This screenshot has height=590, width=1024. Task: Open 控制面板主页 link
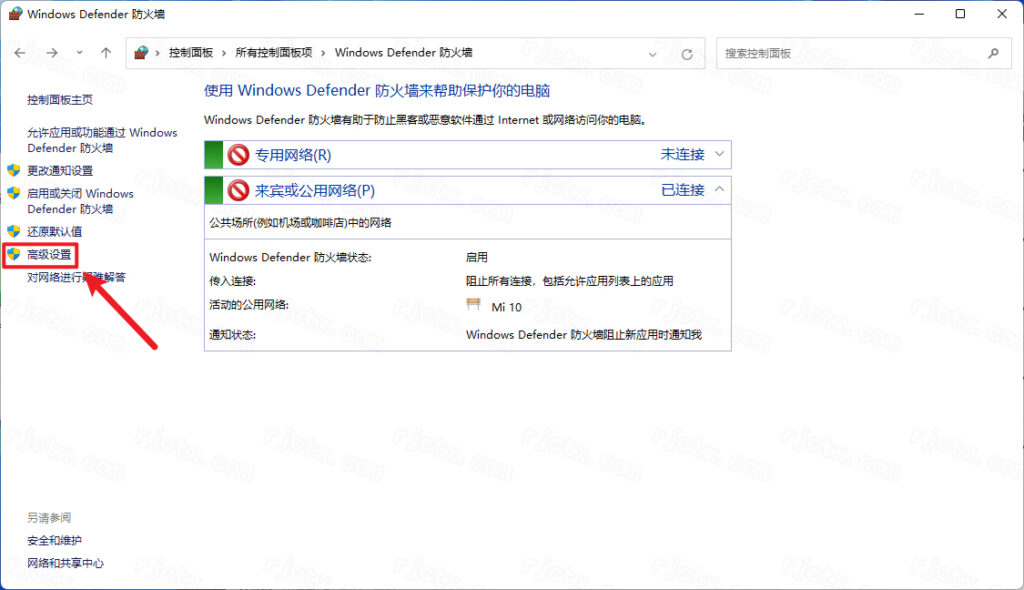[59, 100]
